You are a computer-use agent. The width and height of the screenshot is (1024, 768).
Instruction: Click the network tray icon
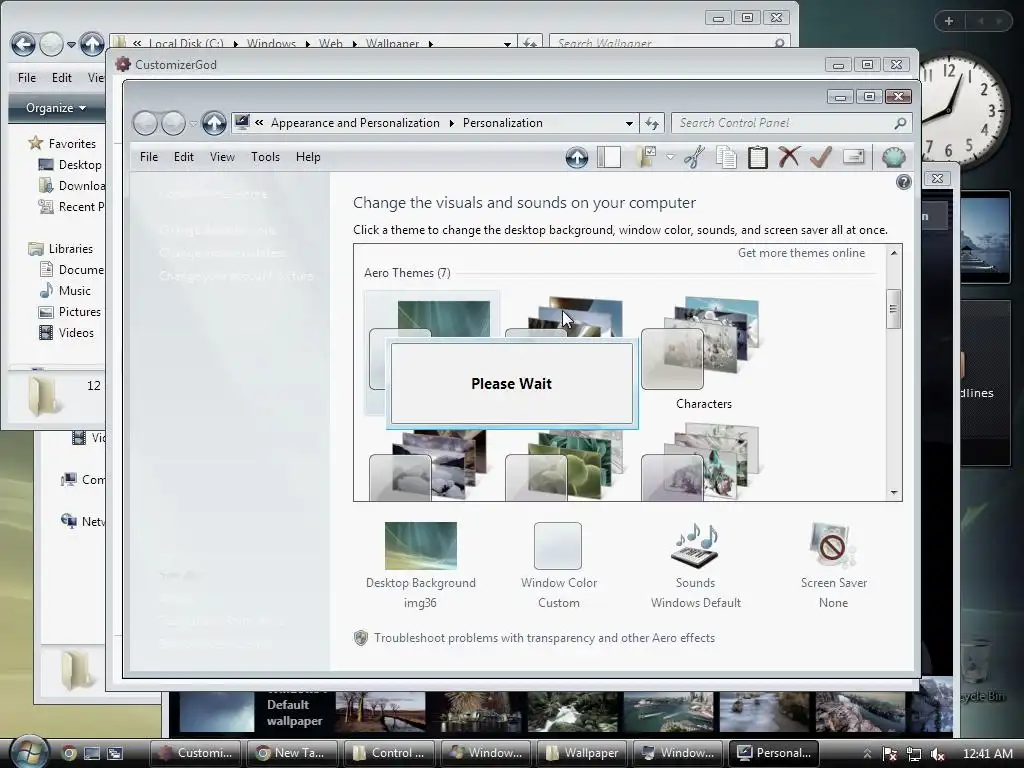(x=914, y=754)
